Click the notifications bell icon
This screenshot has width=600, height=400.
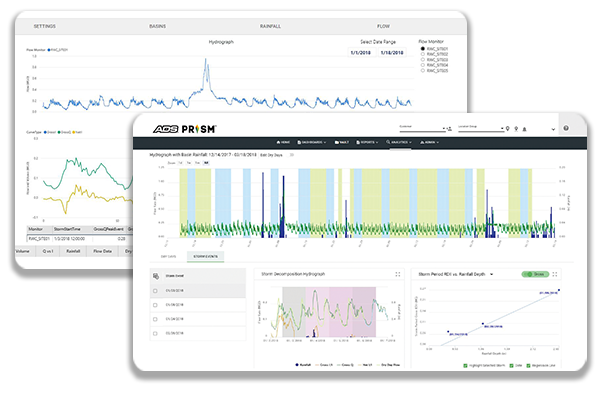(x=525, y=129)
